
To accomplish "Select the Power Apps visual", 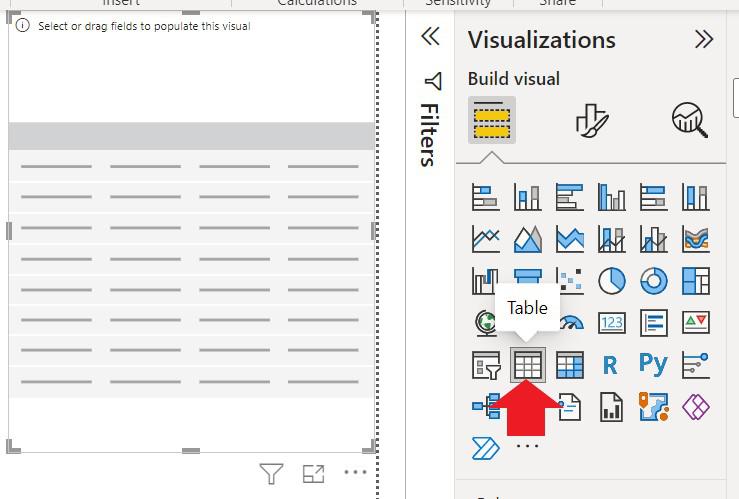I will (696, 407).
